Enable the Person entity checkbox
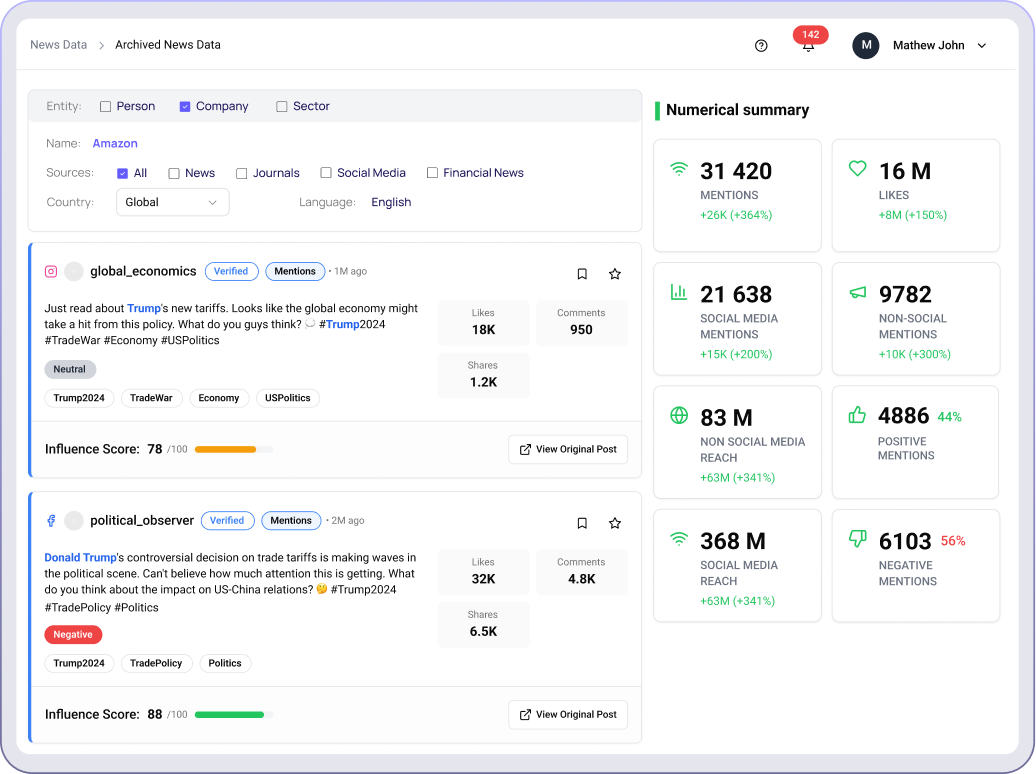1036x774 pixels. [x=105, y=106]
